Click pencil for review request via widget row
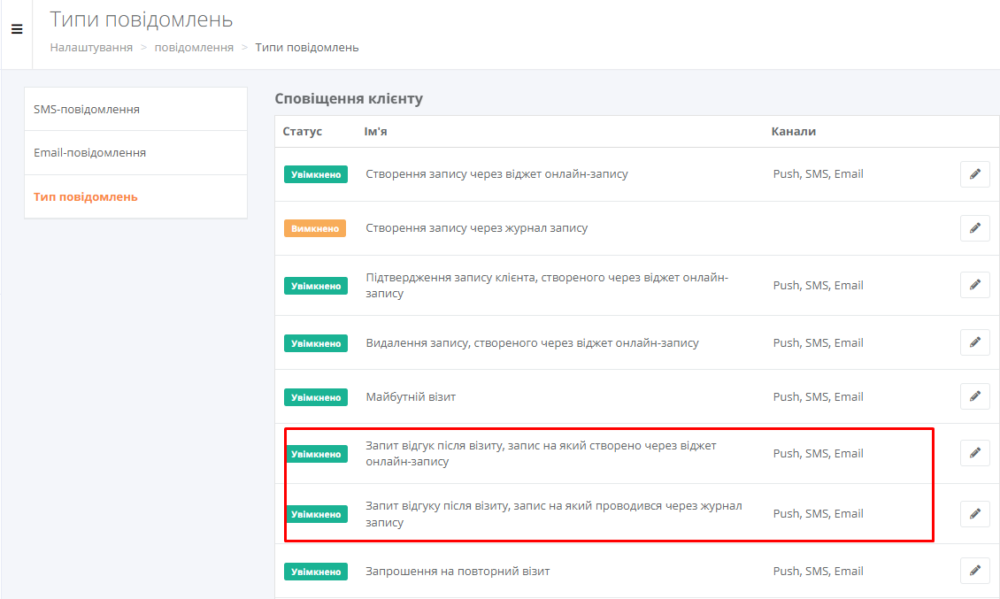1000x599 pixels. pos(974,453)
